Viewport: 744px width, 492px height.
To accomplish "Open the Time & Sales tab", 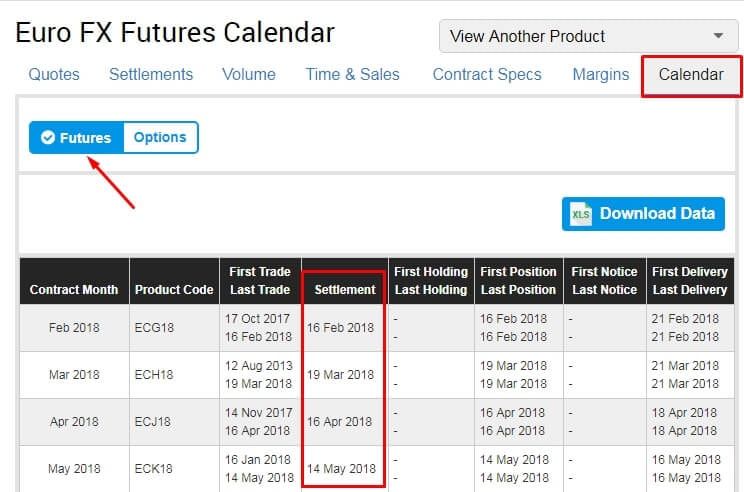I will click(x=352, y=74).
